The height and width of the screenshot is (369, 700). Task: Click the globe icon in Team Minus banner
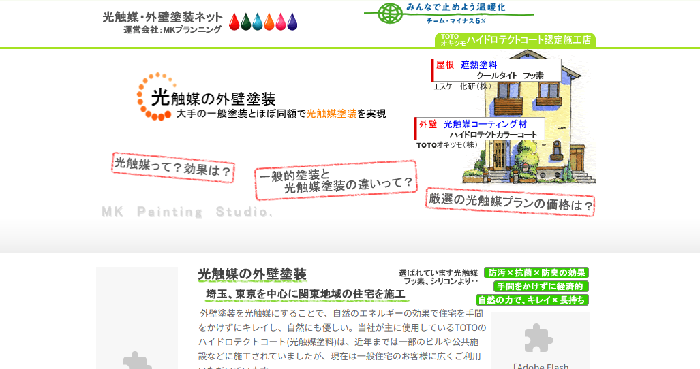point(390,13)
